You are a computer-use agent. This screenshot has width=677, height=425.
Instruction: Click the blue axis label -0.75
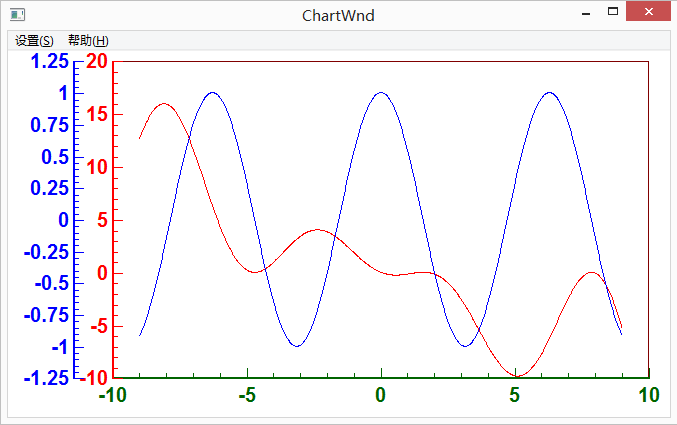(x=46, y=315)
